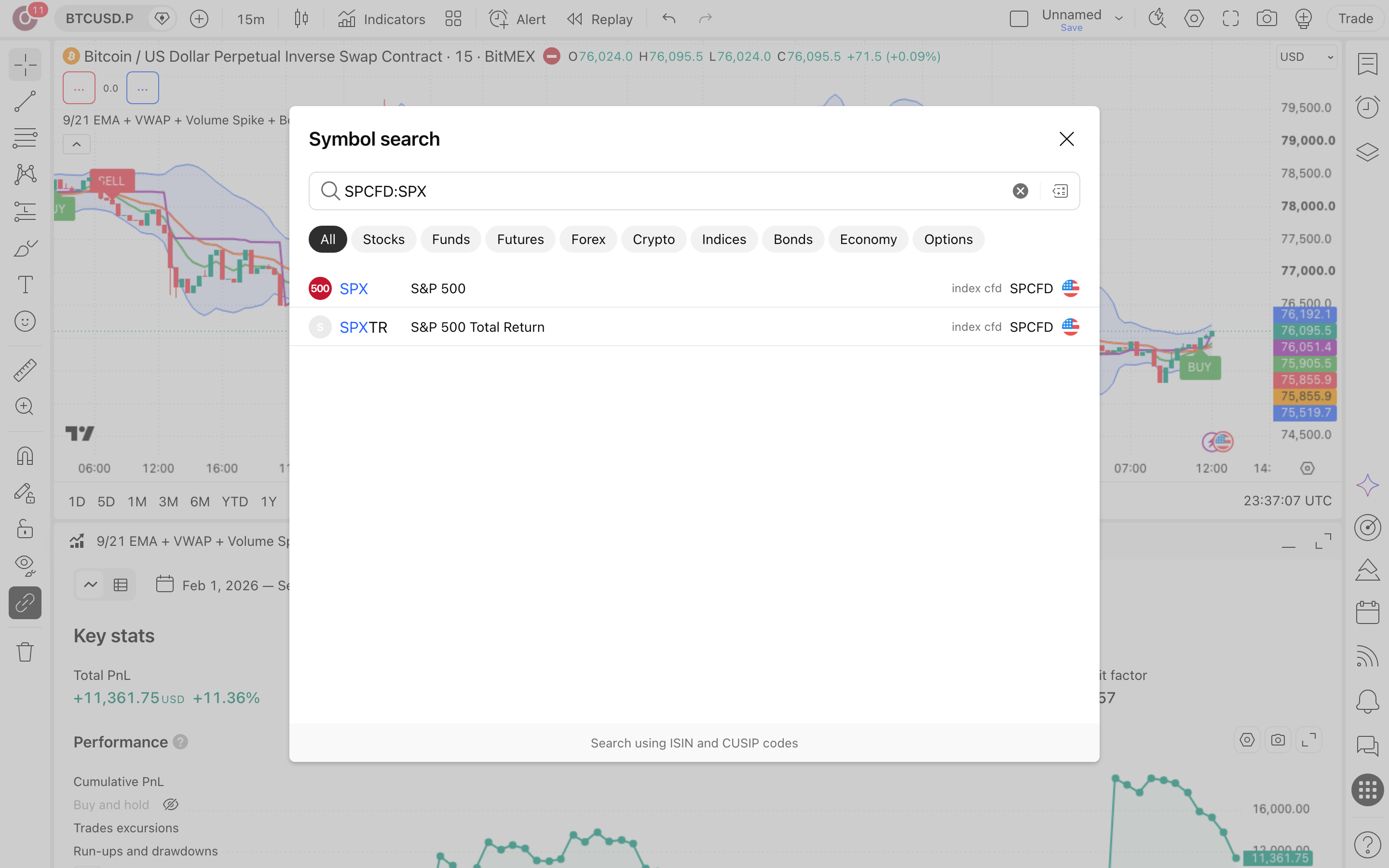Open the Indicators dialog
Image resolution: width=1389 pixels, height=868 pixels.
pyautogui.click(x=381, y=19)
